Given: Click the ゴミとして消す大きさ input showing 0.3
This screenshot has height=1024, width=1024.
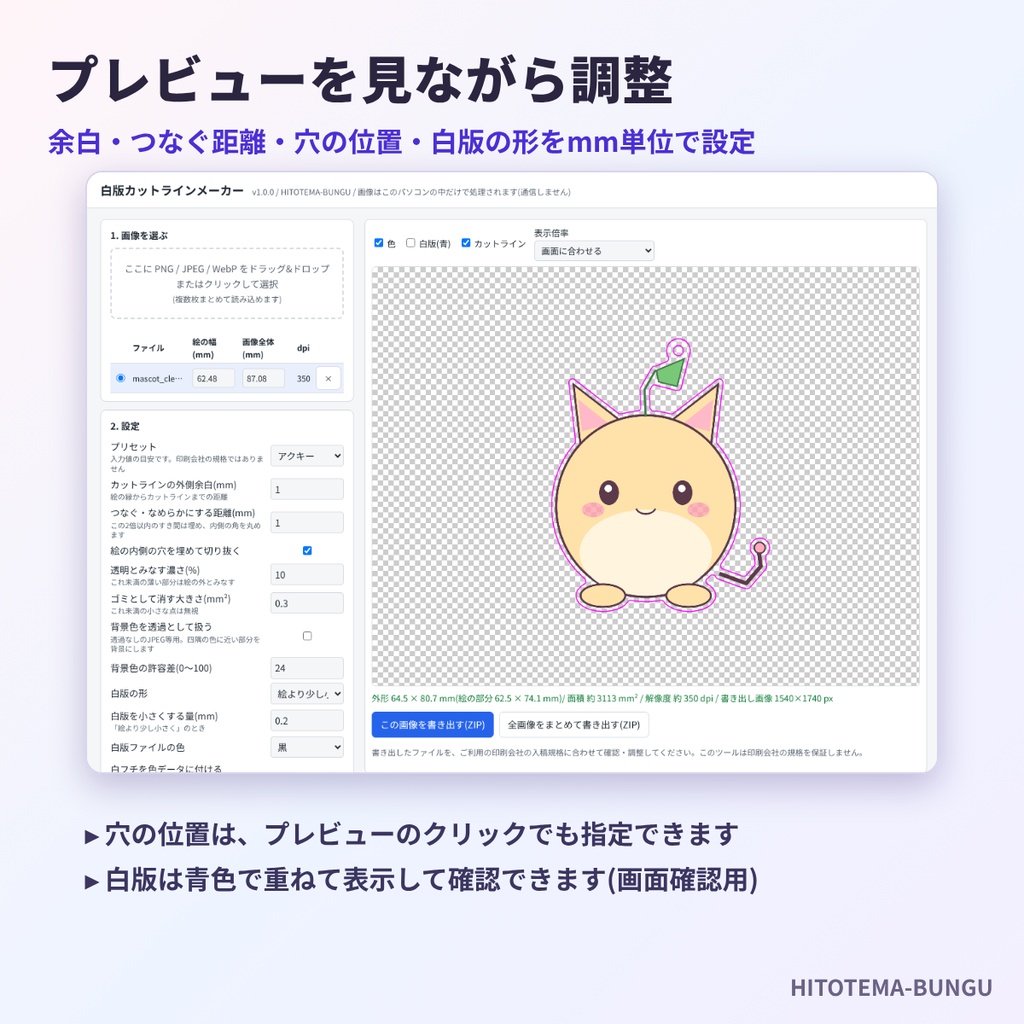Looking at the screenshot, I should coord(307,603).
